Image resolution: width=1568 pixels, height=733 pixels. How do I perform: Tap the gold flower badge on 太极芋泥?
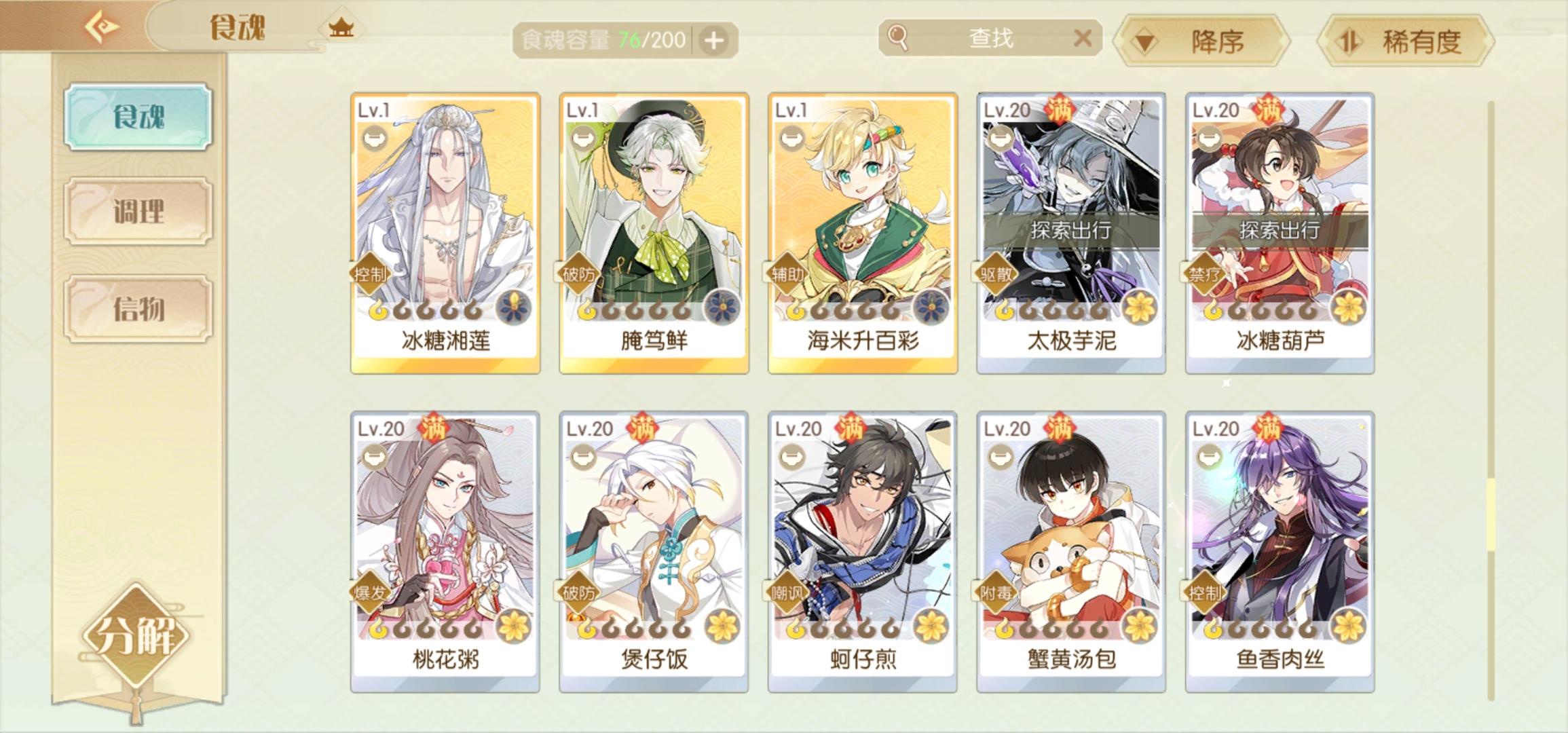coord(1140,307)
